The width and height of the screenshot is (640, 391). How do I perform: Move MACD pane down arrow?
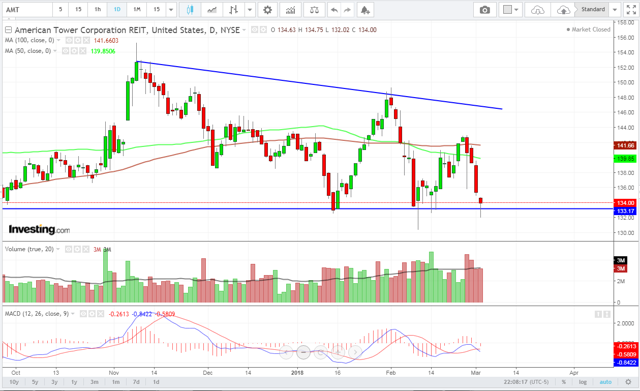click(608, 314)
